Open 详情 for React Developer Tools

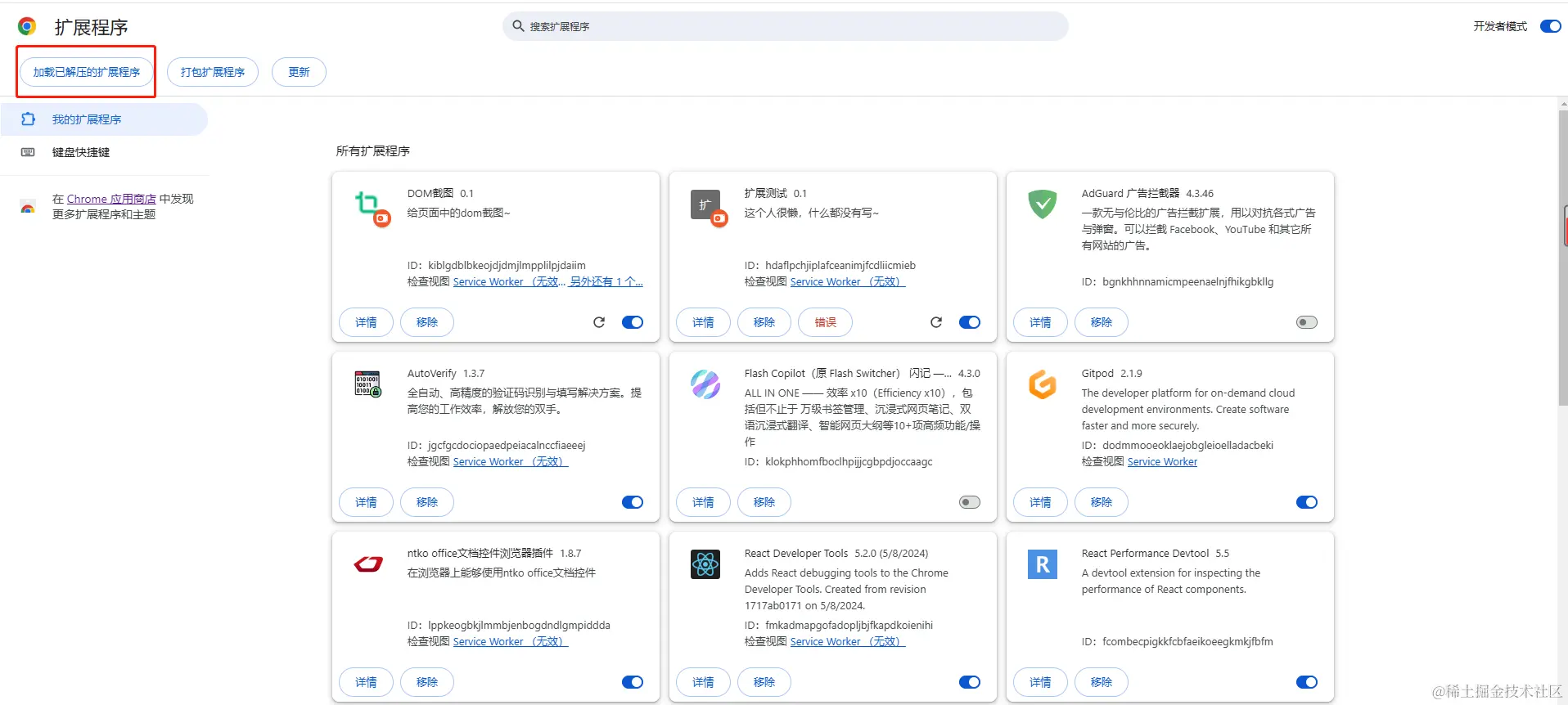703,682
